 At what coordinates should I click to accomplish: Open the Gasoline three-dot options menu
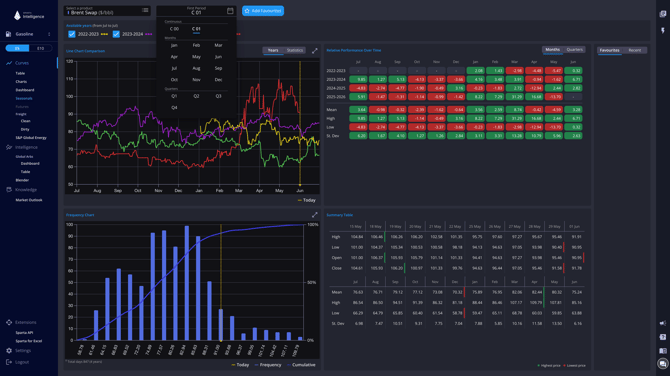(49, 34)
